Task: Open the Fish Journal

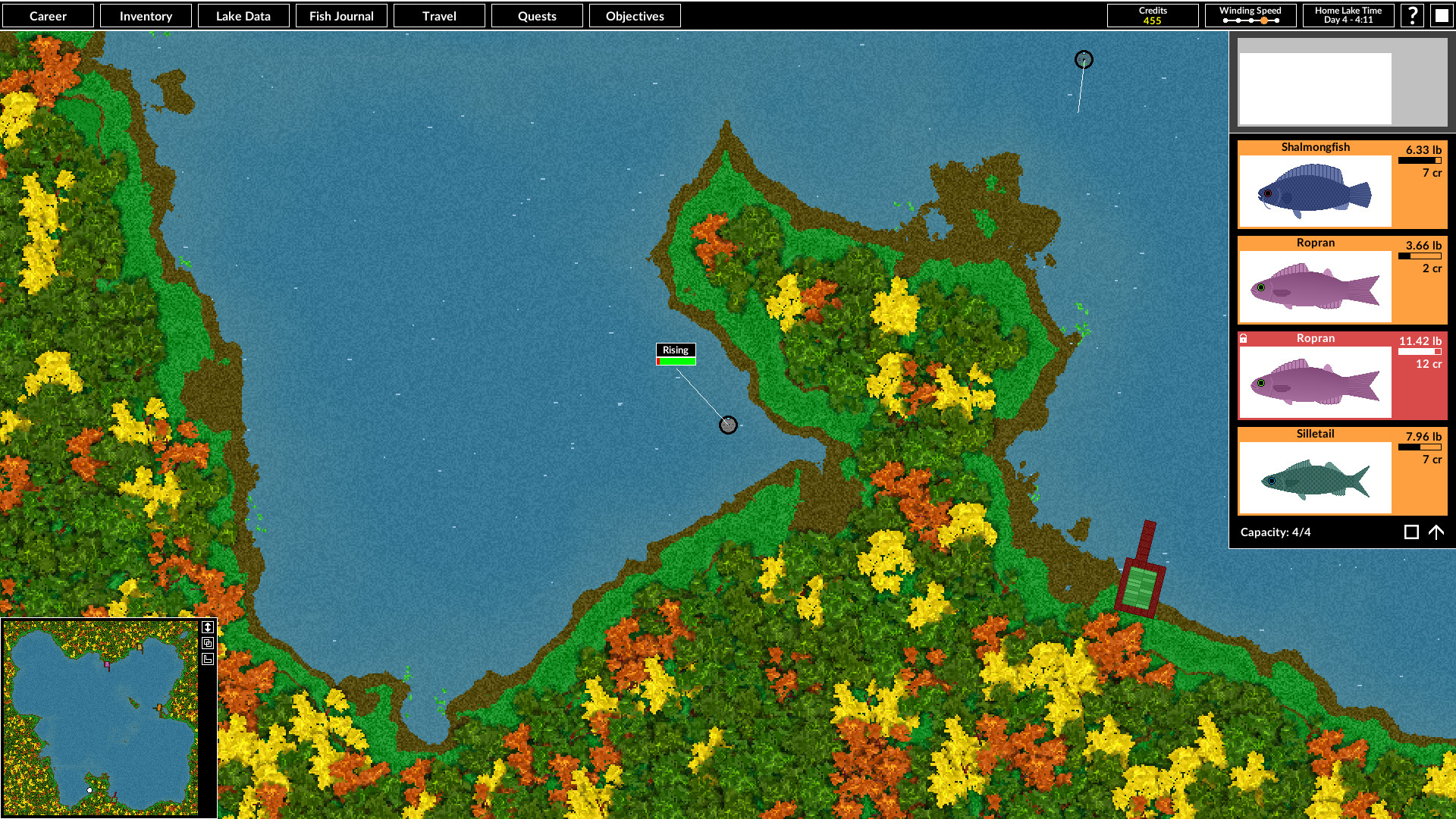Action: pyautogui.click(x=341, y=15)
